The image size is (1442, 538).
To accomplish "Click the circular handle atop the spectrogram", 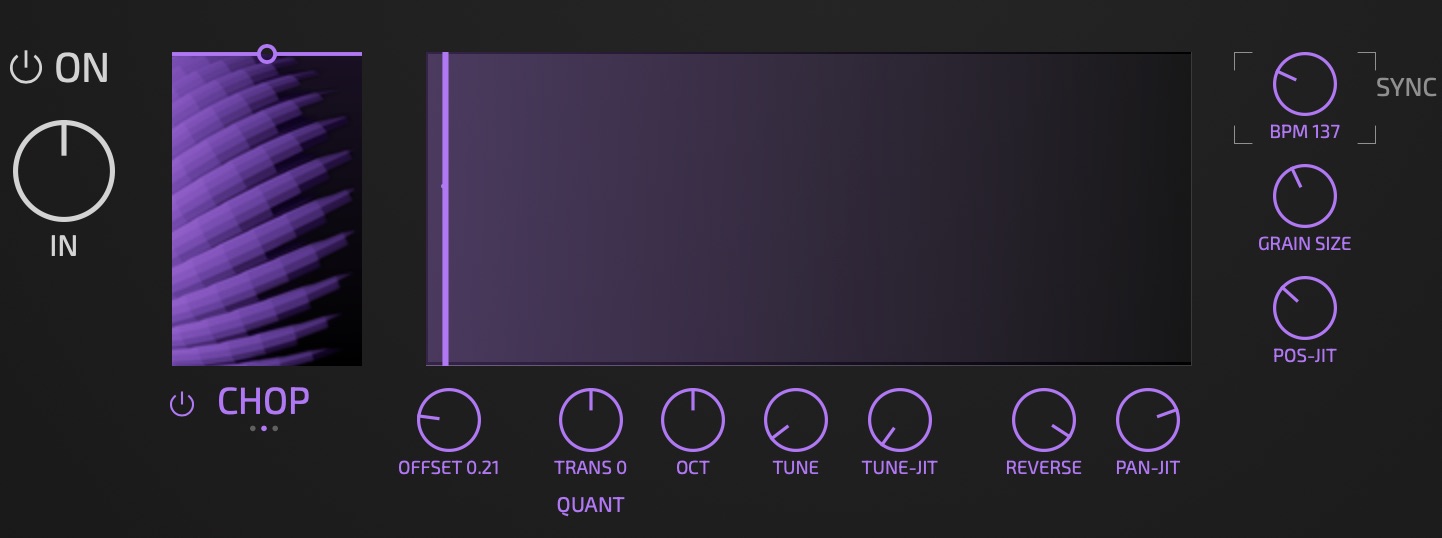I will tap(267, 54).
